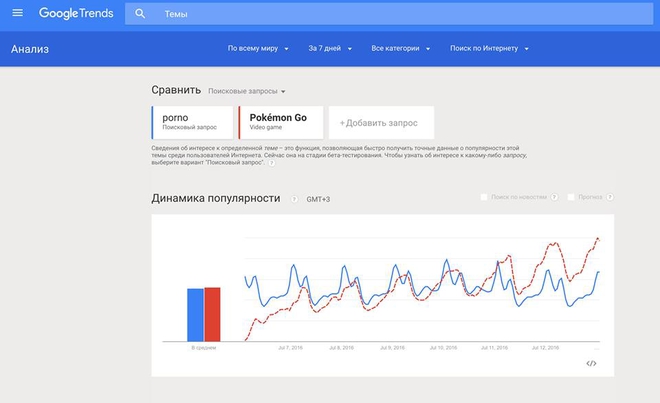Enable the Поиск по новостям checkbox
The height and width of the screenshot is (403, 660).
(485, 197)
